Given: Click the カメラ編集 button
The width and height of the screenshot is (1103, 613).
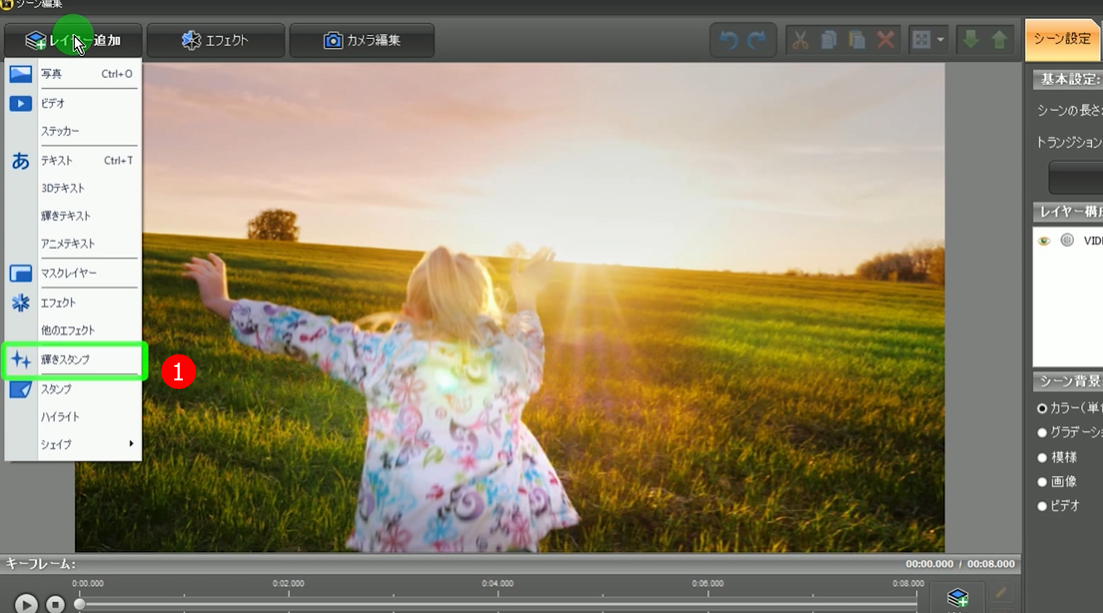Looking at the screenshot, I should [361, 41].
